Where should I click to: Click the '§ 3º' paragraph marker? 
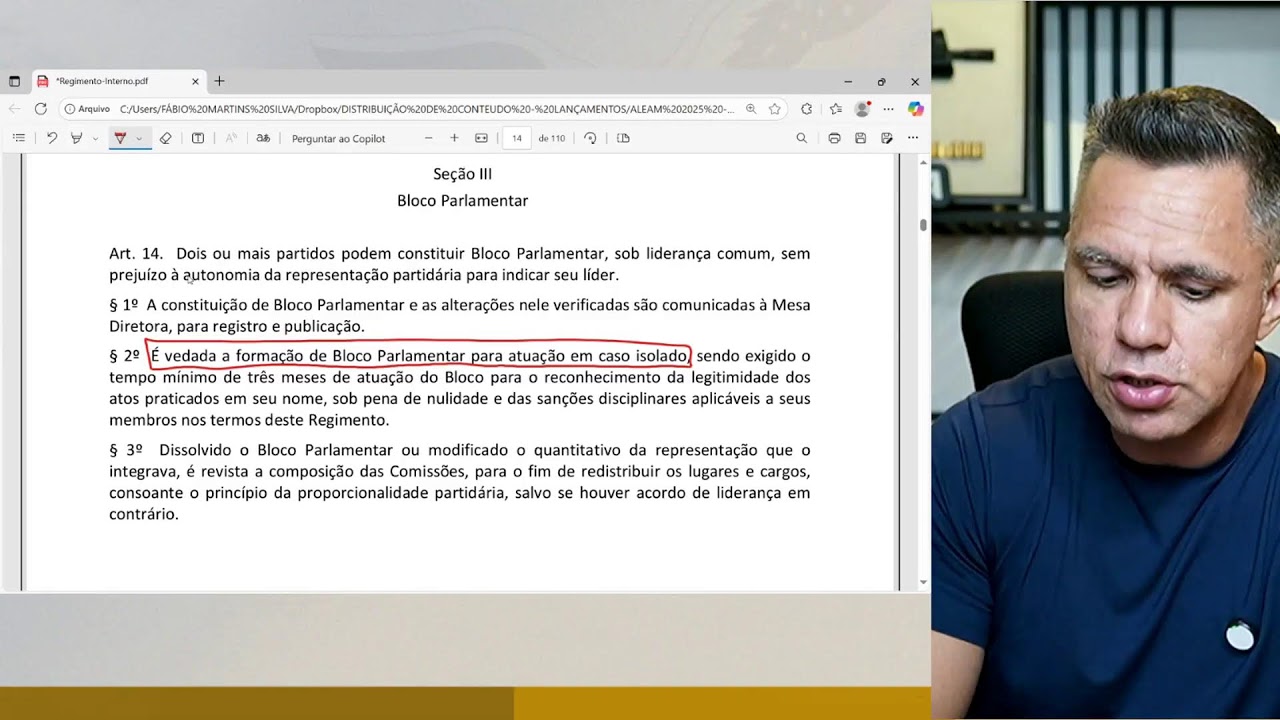126,450
